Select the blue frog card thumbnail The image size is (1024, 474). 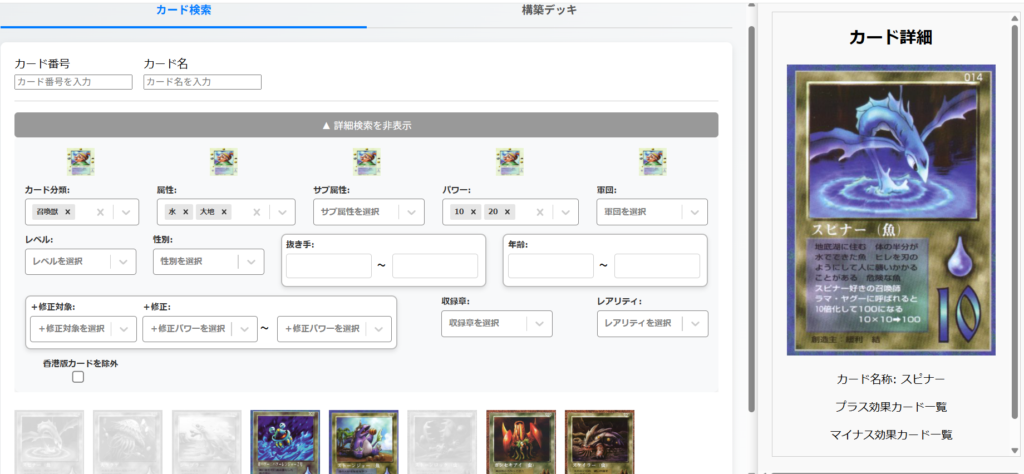coord(285,440)
